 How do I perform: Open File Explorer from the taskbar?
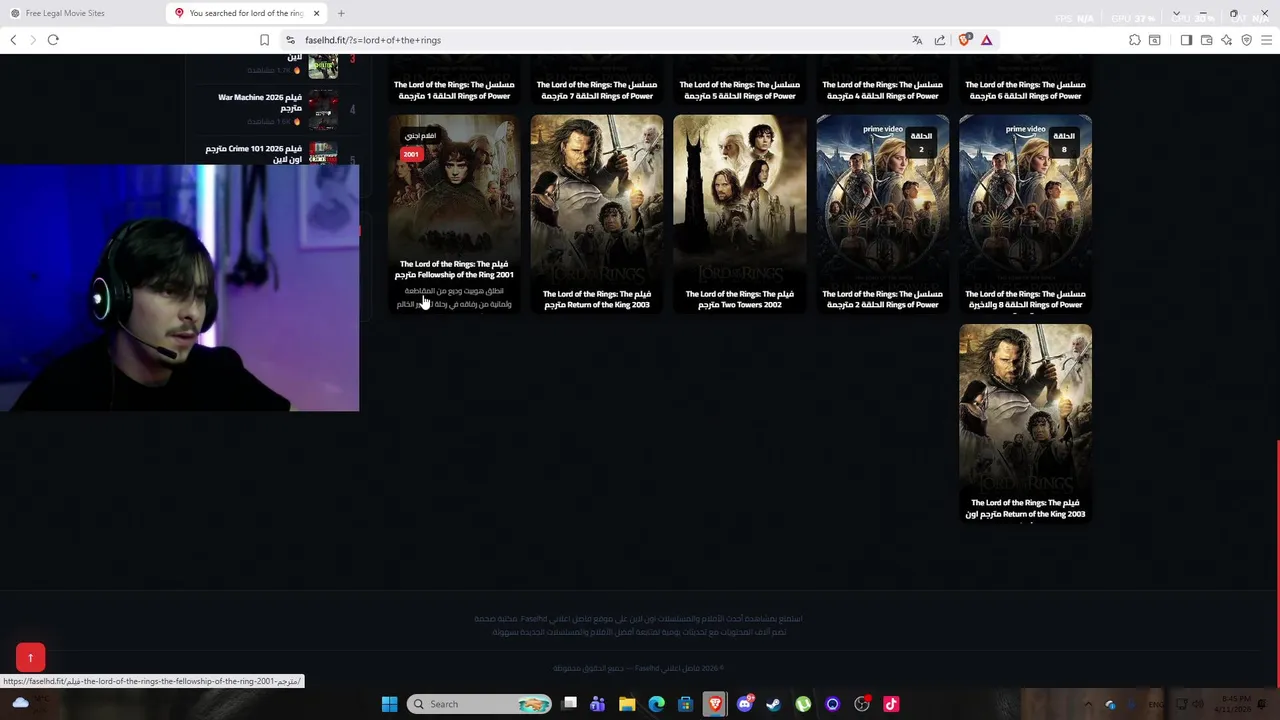point(627,704)
